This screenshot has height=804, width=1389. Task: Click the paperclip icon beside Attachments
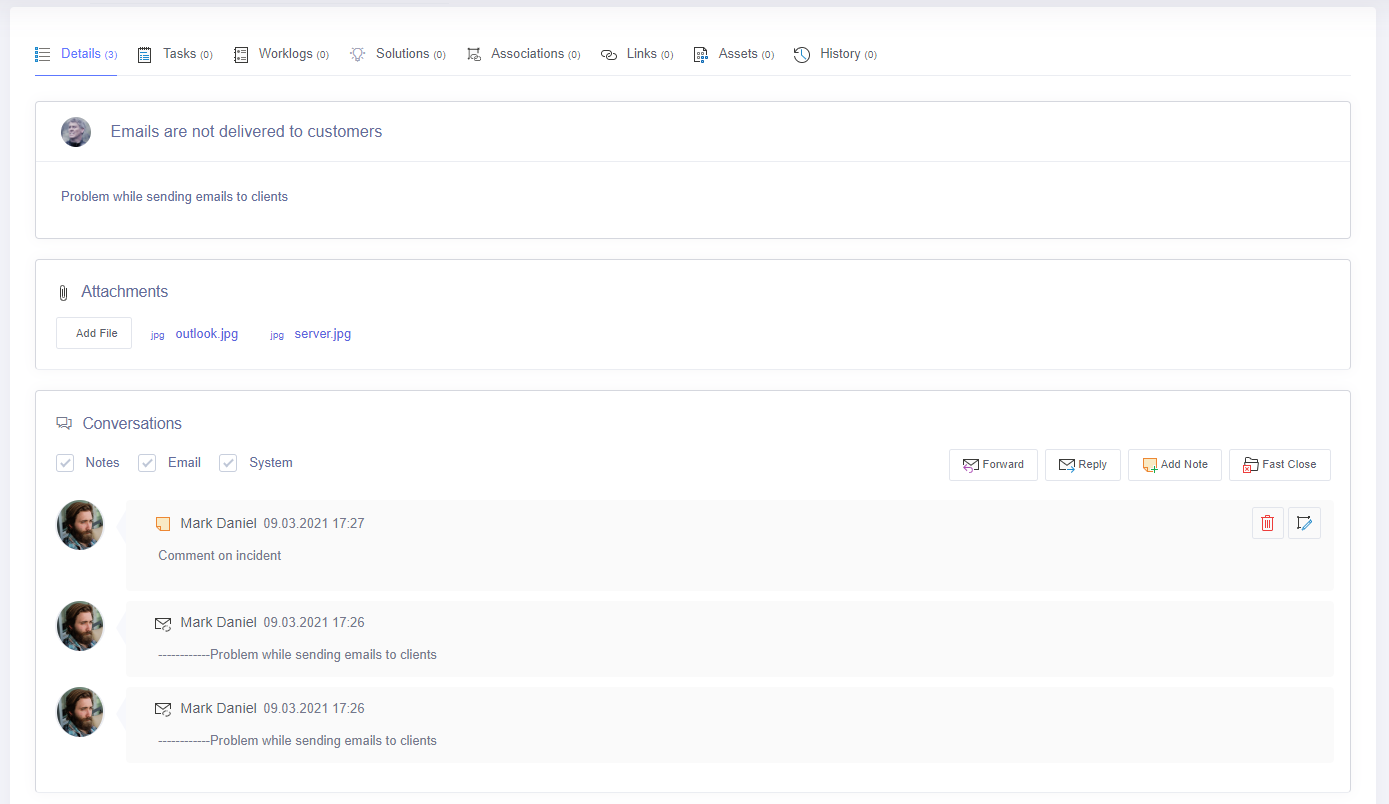(63, 292)
